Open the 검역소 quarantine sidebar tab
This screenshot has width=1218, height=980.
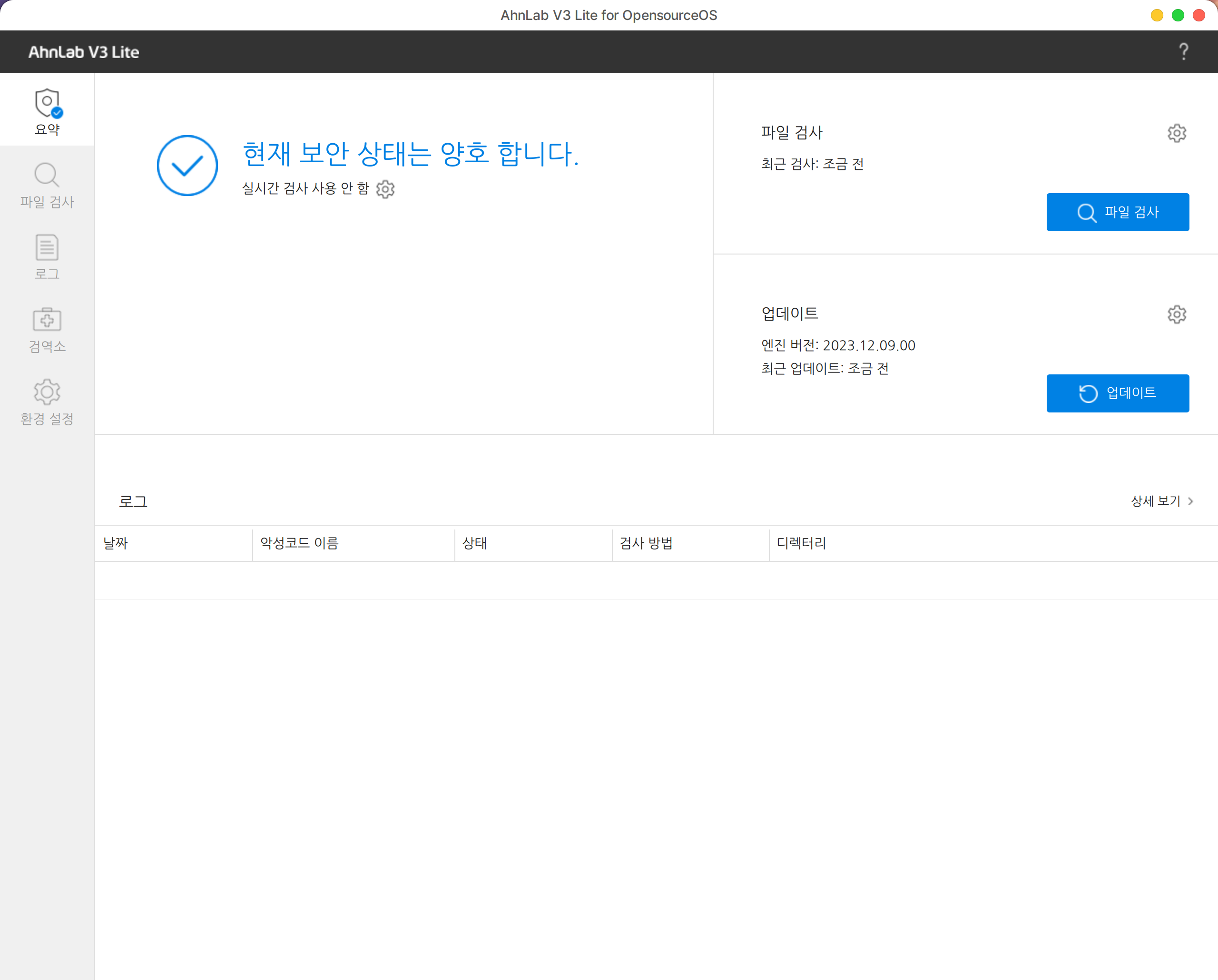47,330
